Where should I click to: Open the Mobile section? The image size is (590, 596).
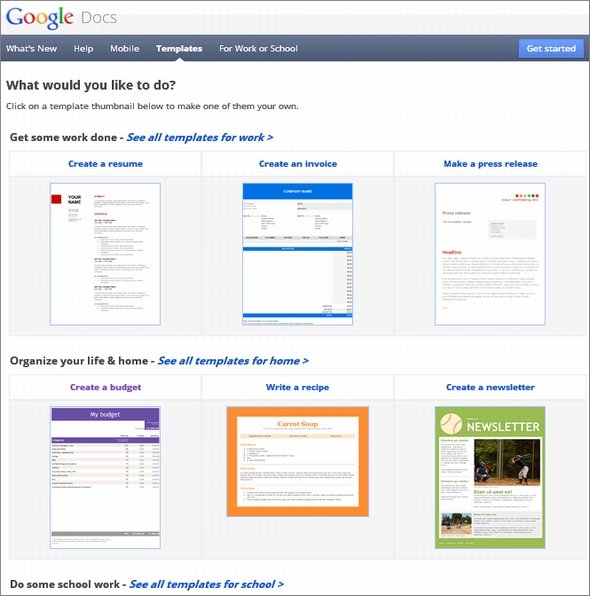tap(125, 49)
